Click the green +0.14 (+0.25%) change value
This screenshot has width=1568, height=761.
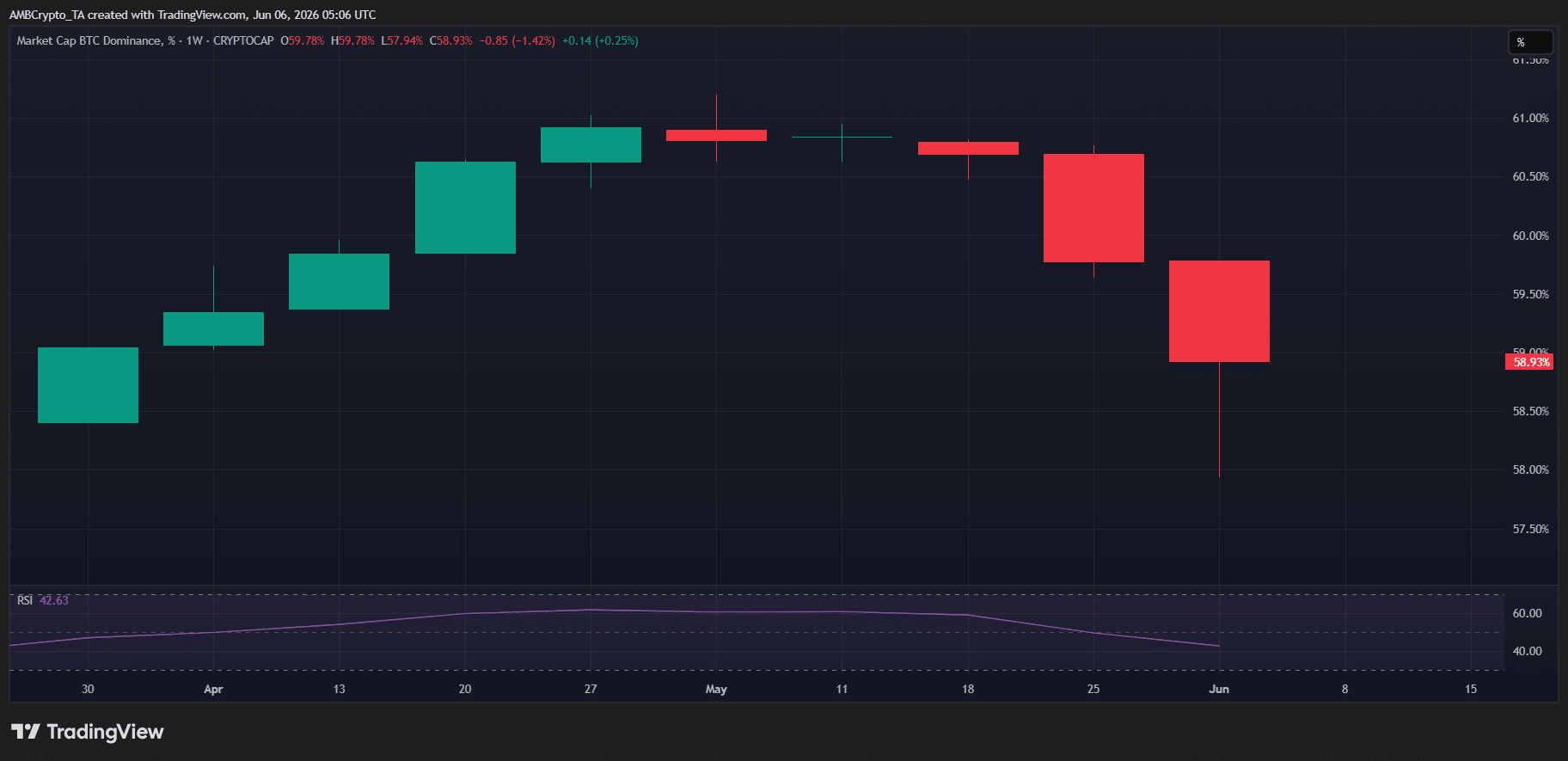click(x=600, y=40)
